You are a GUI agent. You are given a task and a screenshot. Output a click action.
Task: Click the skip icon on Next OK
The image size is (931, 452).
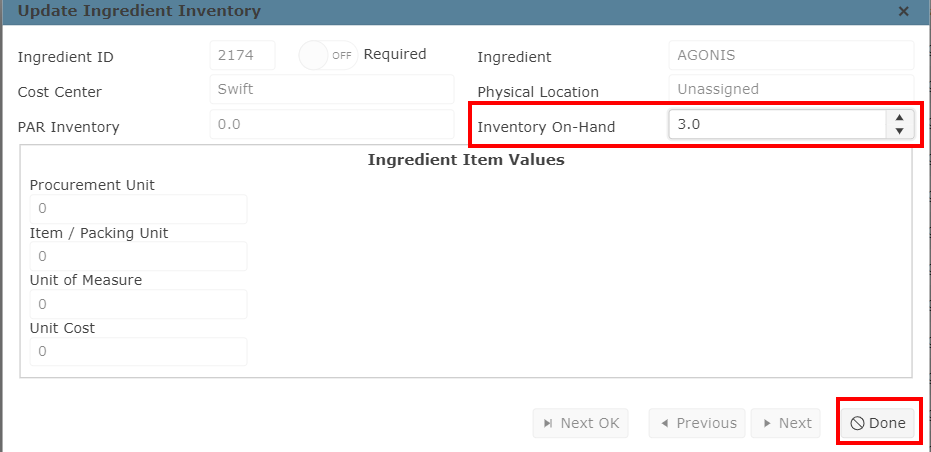click(x=547, y=423)
